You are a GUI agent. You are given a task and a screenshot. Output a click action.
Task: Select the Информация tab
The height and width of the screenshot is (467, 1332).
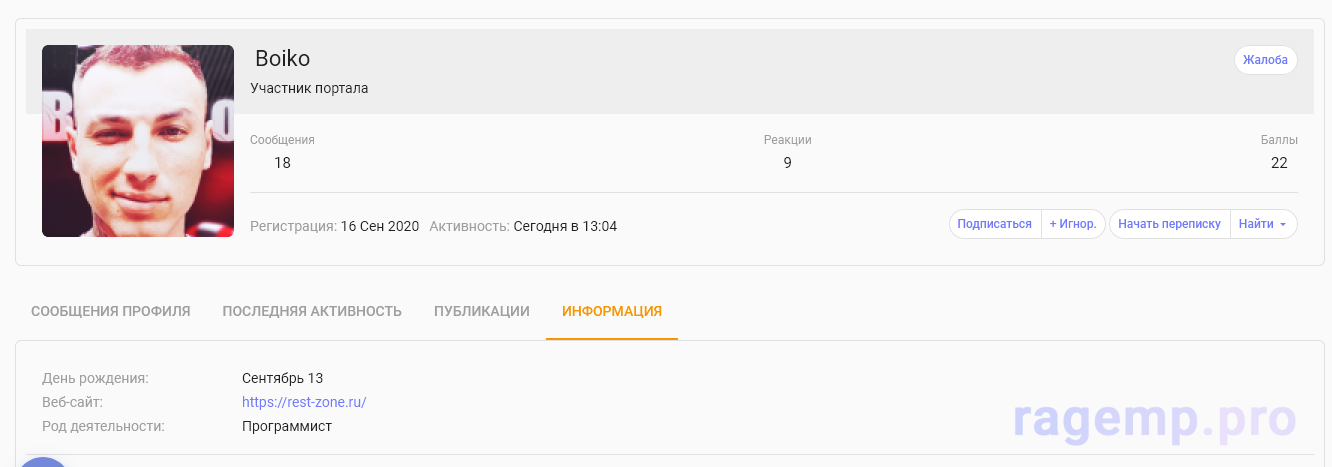(x=612, y=311)
